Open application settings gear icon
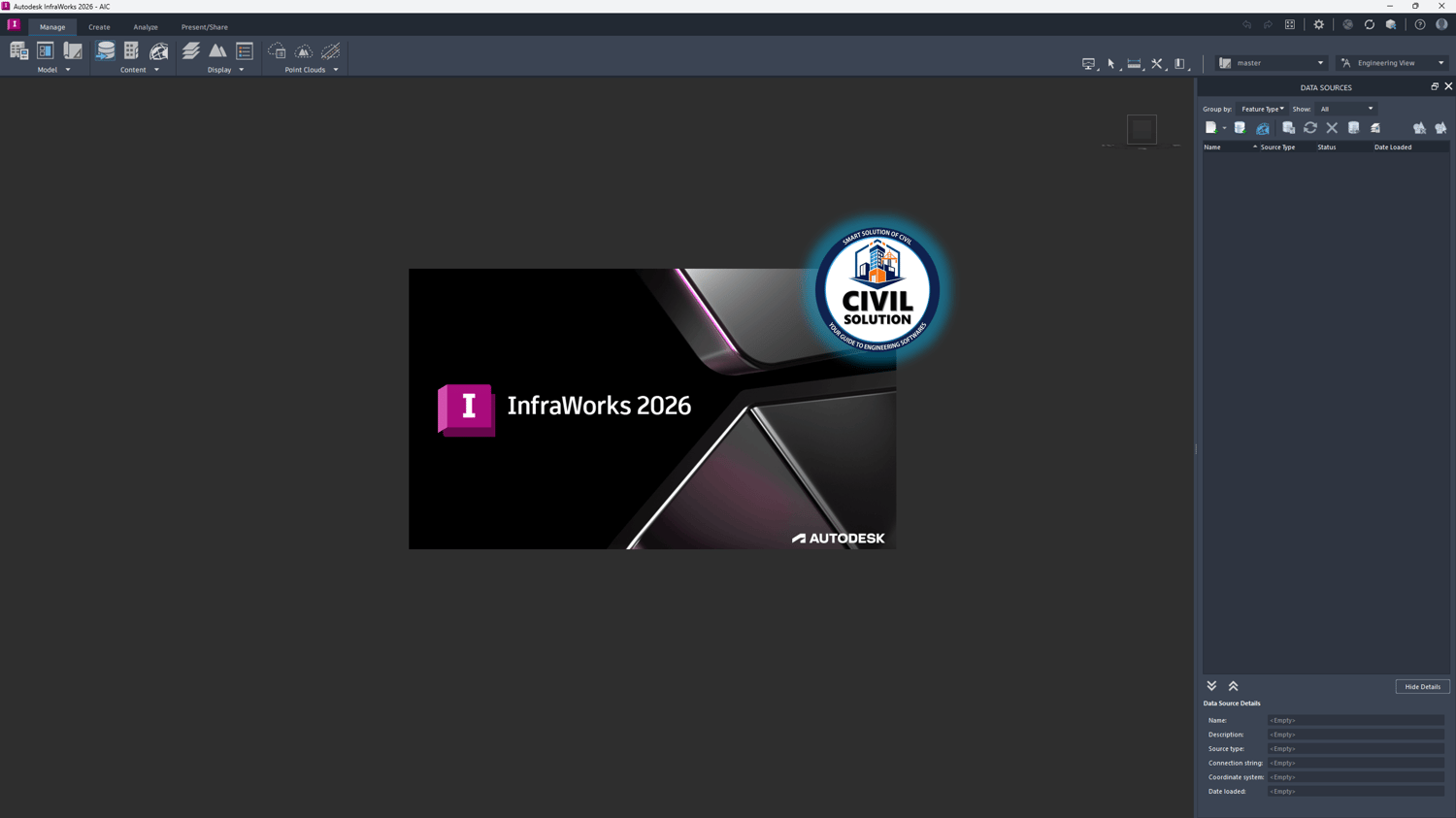Viewport: 1456px width, 818px height. click(1319, 25)
